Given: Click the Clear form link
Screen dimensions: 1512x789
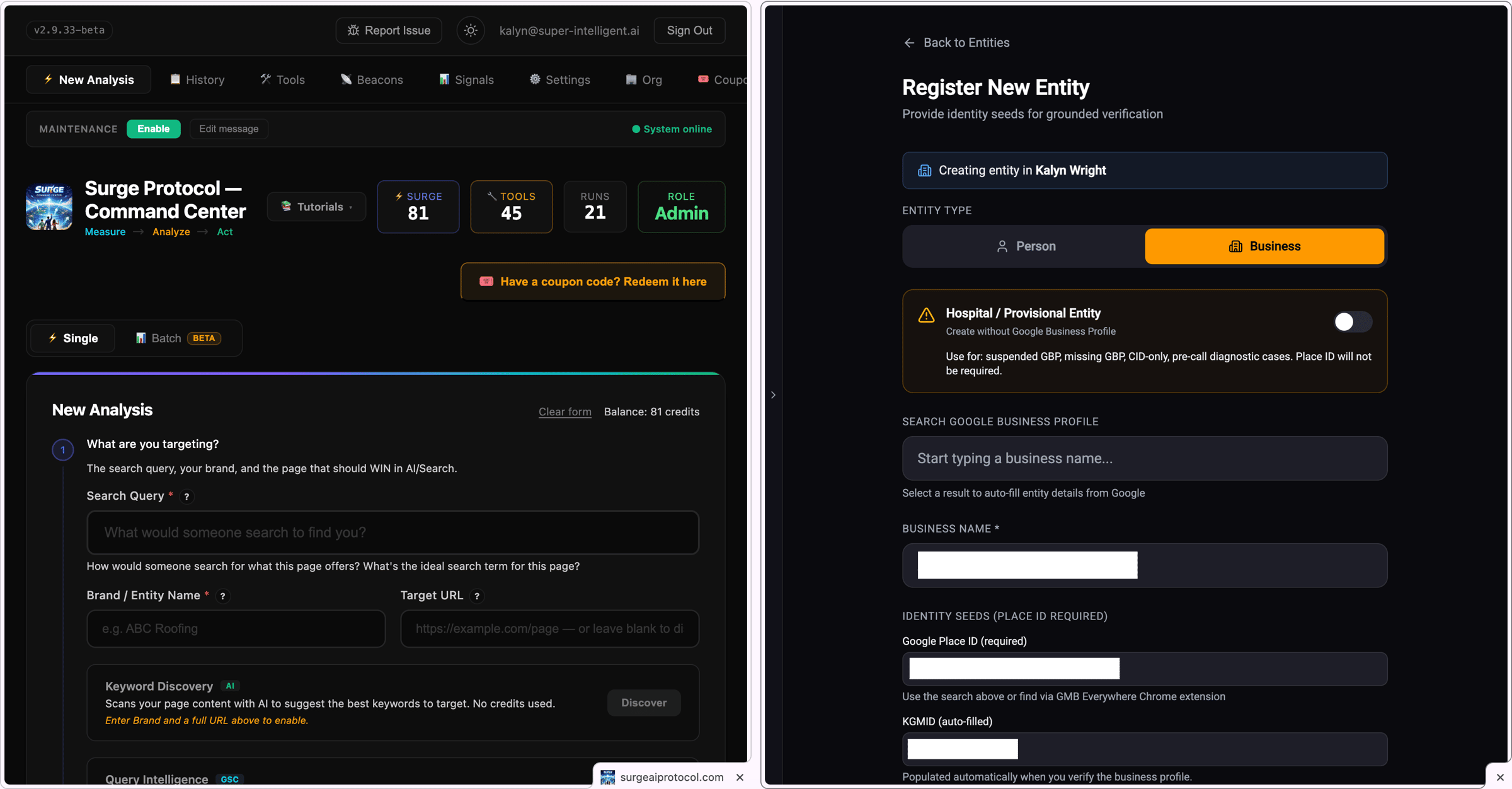Looking at the screenshot, I should tap(564, 412).
